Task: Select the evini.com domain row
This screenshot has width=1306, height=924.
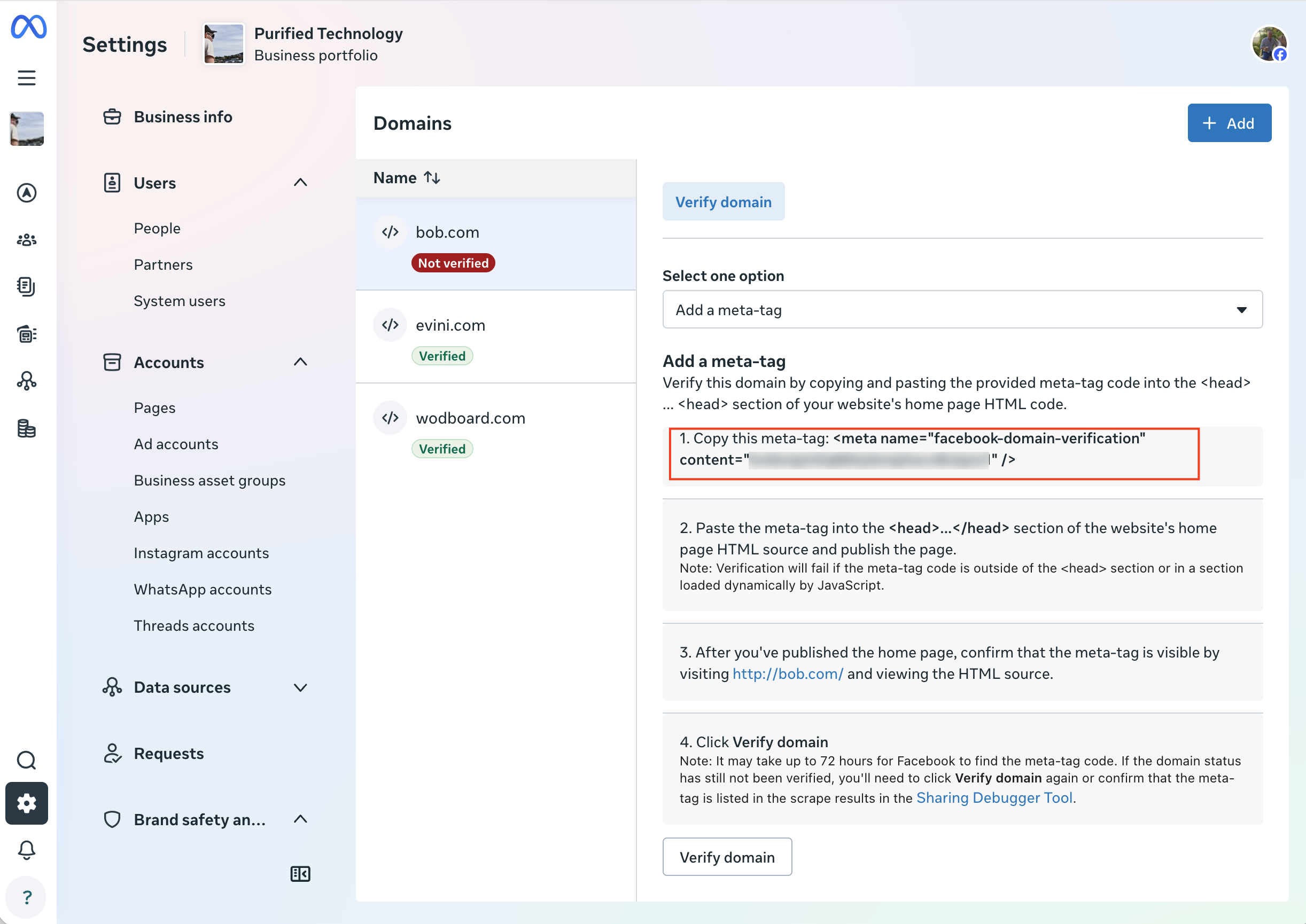Action: coord(496,337)
